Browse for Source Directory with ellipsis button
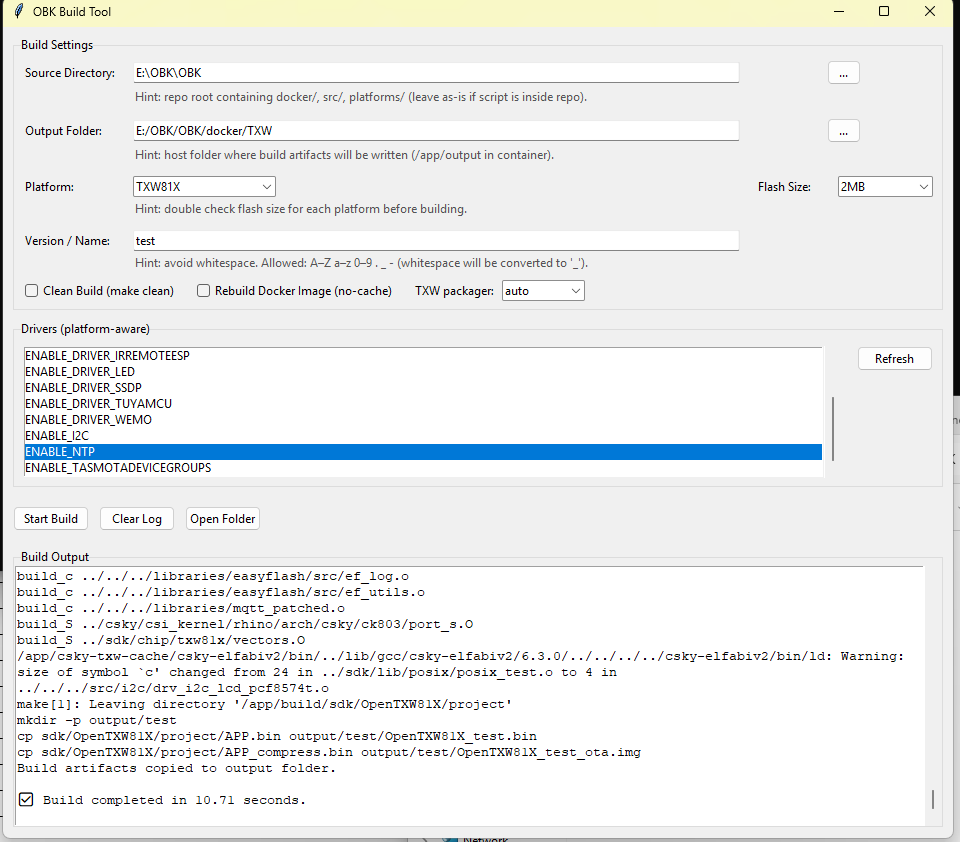Viewport: 960px width, 842px height. coord(843,73)
